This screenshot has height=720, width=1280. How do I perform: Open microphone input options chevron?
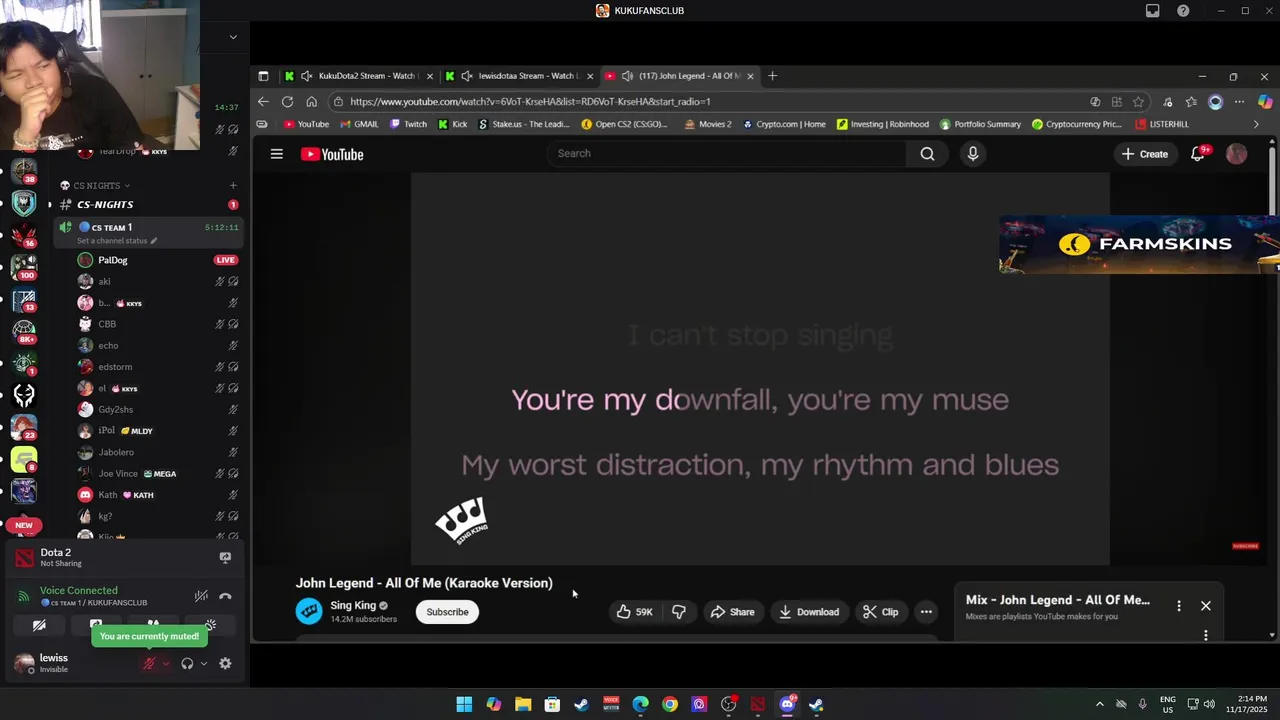click(166, 663)
